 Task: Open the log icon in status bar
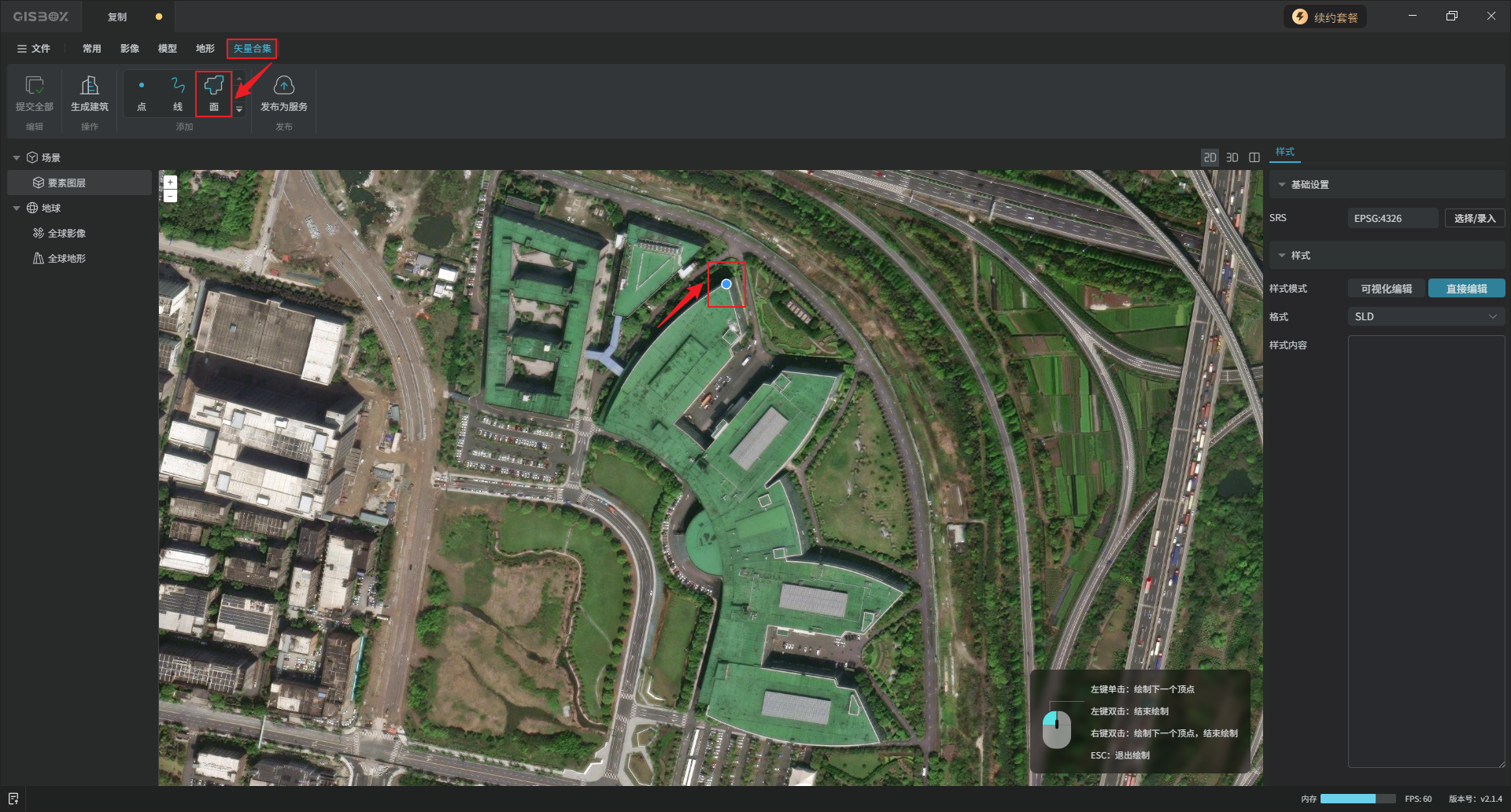(x=13, y=799)
